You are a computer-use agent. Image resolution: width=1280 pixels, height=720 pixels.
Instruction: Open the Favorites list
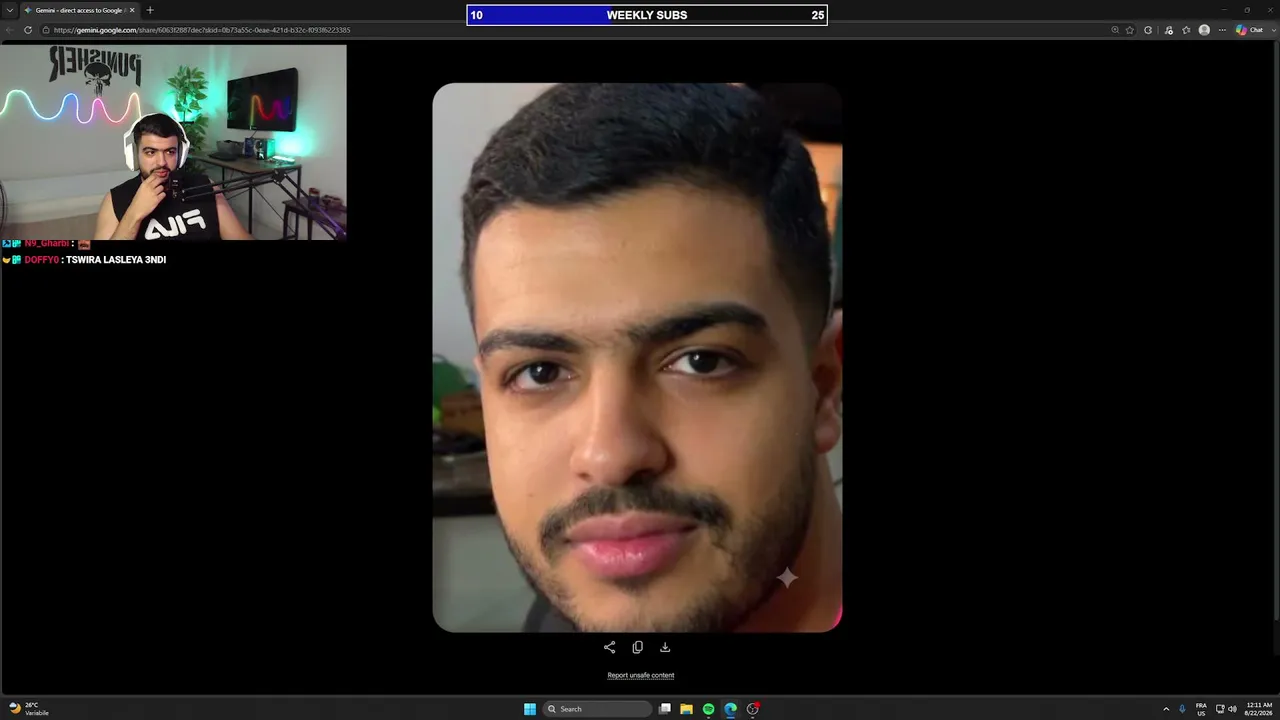(1186, 30)
